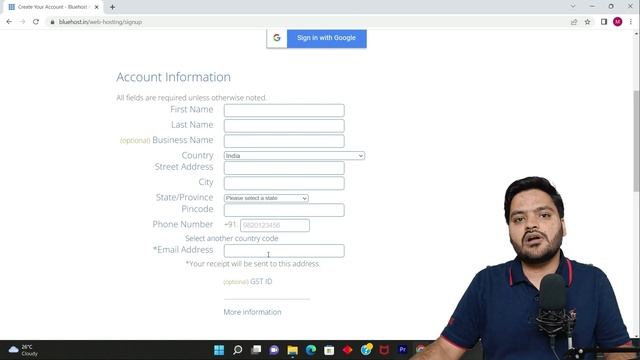This screenshot has width=640, height=360.
Task: Click the More information link
Action: pyautogui.click(x=252, y=312)
